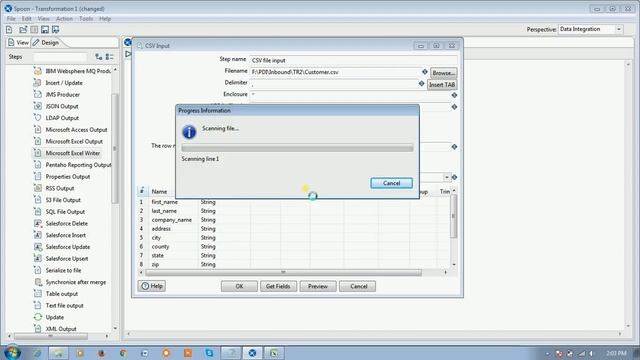Viewport: 640px width, 360px height.
Task: Open the Perspective Data Integration dropdown
Action: 619,29
